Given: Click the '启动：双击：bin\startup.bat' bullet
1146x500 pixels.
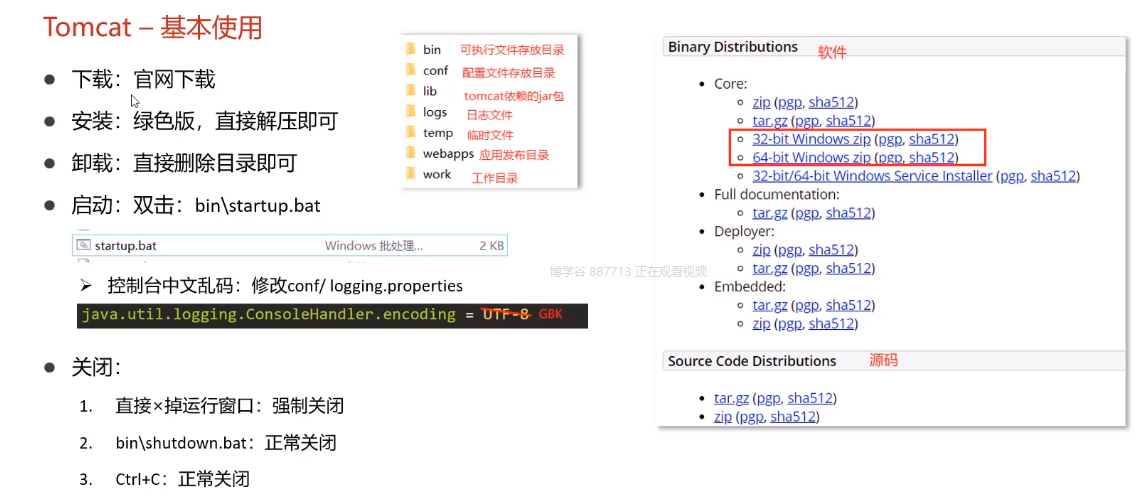Looking at the screenshot, I should tap(196, 206).
